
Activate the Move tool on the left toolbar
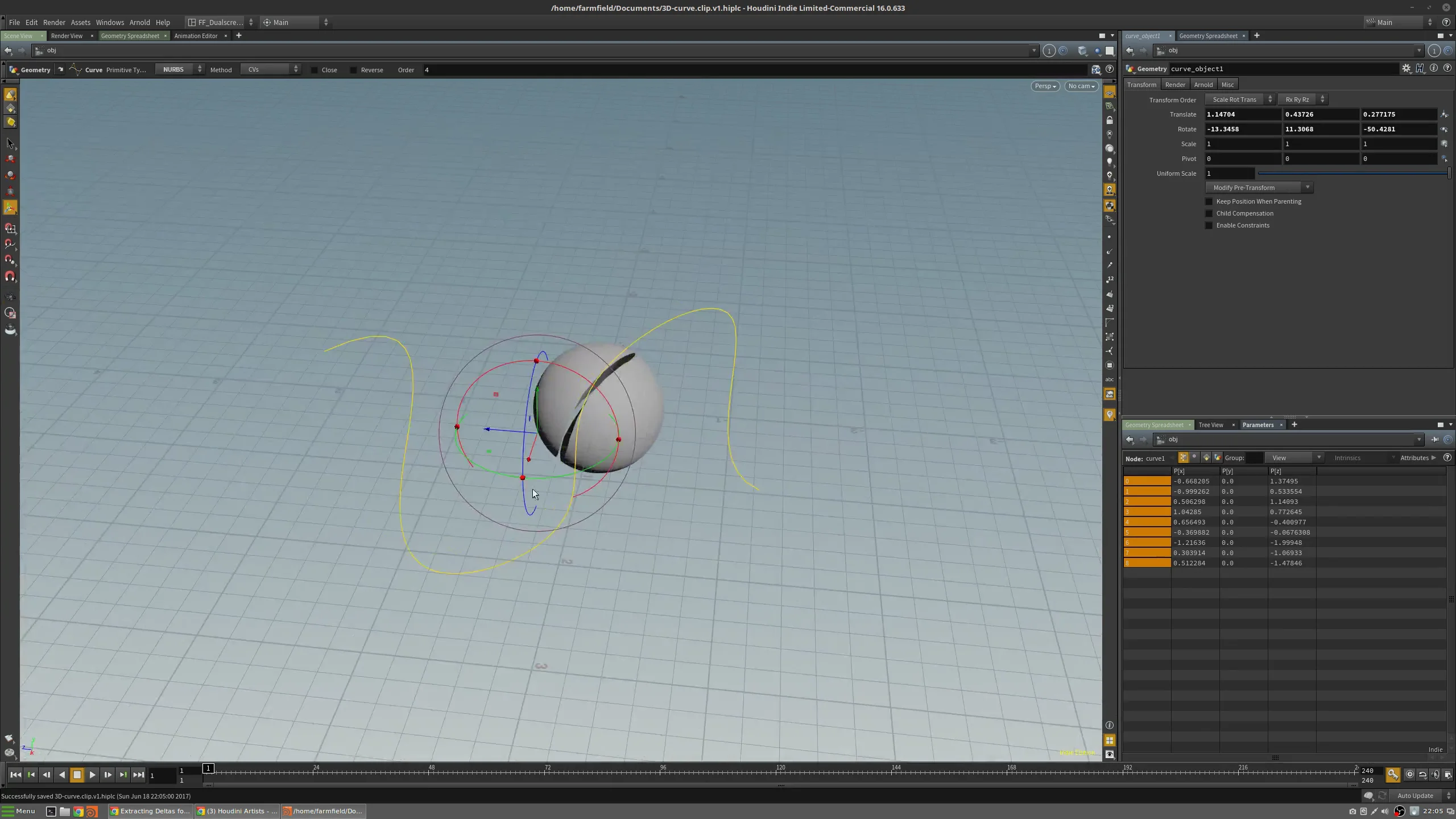tap(10, 159)
